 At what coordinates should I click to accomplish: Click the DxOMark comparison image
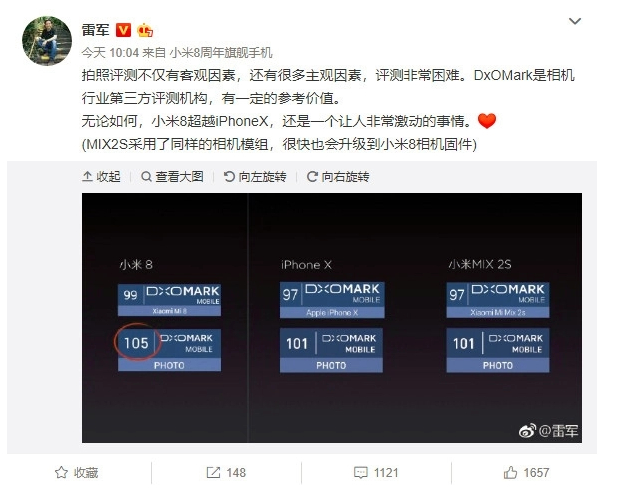coord(332,317)
